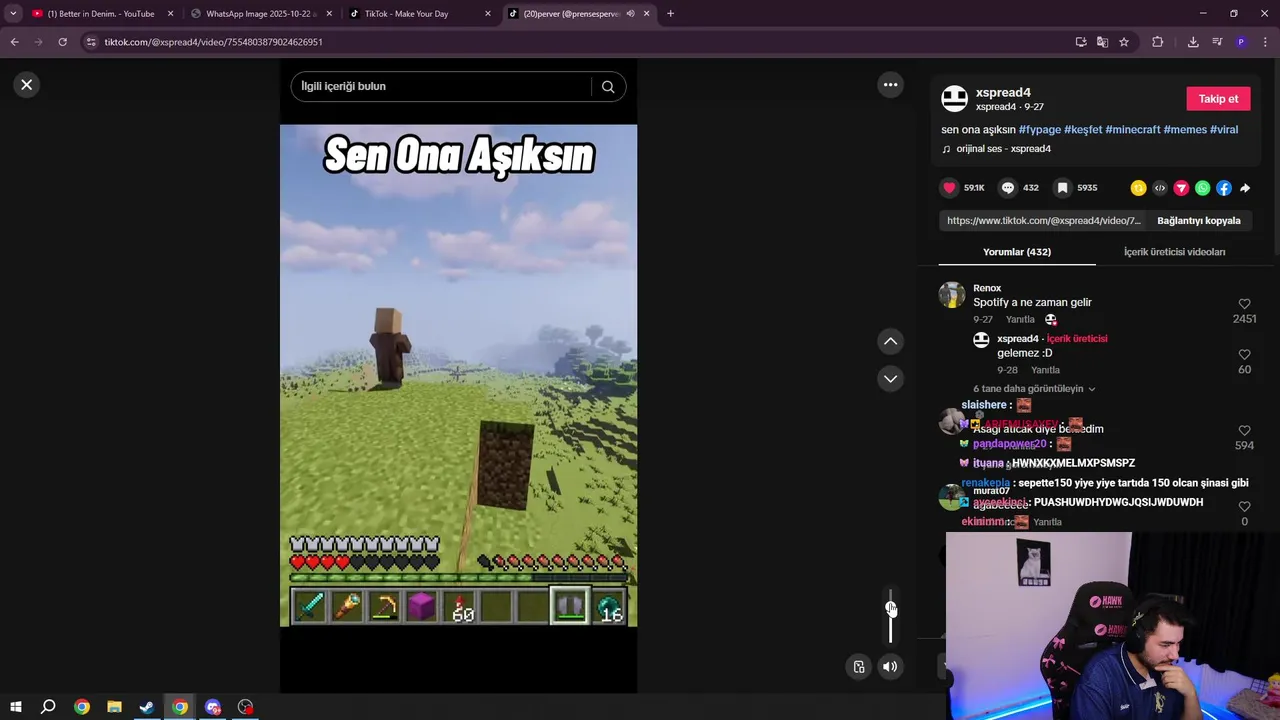The height and width of the screenshot is (720, 1280).
Task: Bookmark the video with the save icon
Action: (1062, 188)
